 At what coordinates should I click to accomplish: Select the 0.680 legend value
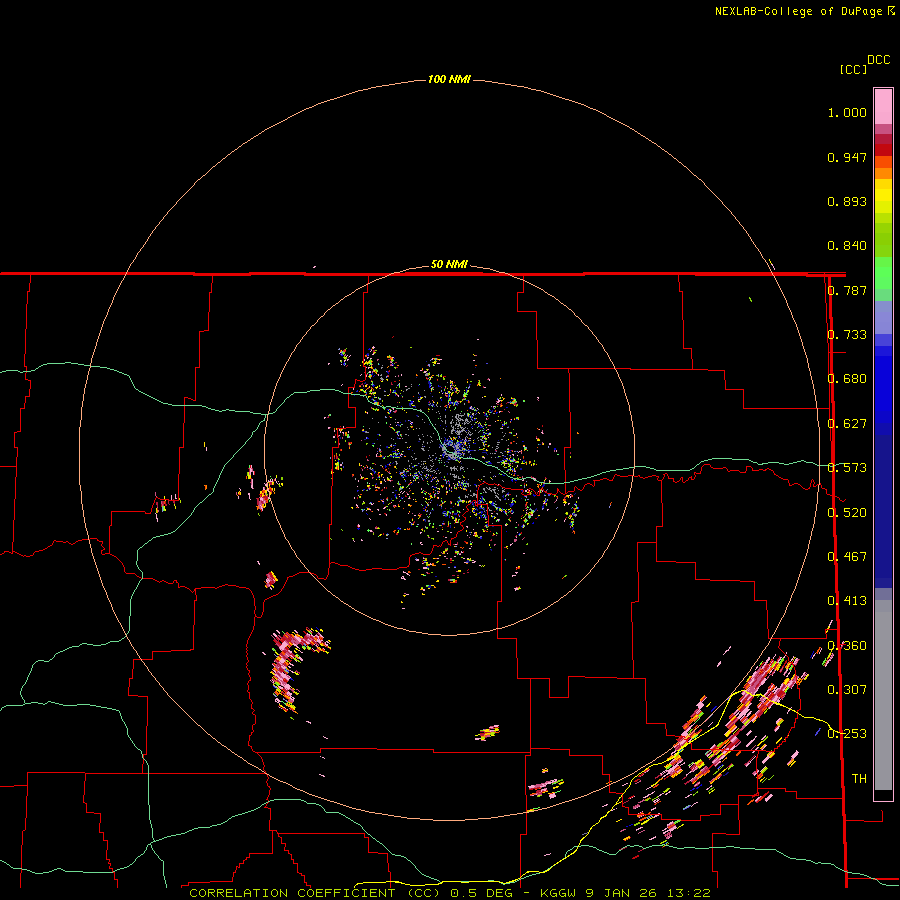point(847,379)
